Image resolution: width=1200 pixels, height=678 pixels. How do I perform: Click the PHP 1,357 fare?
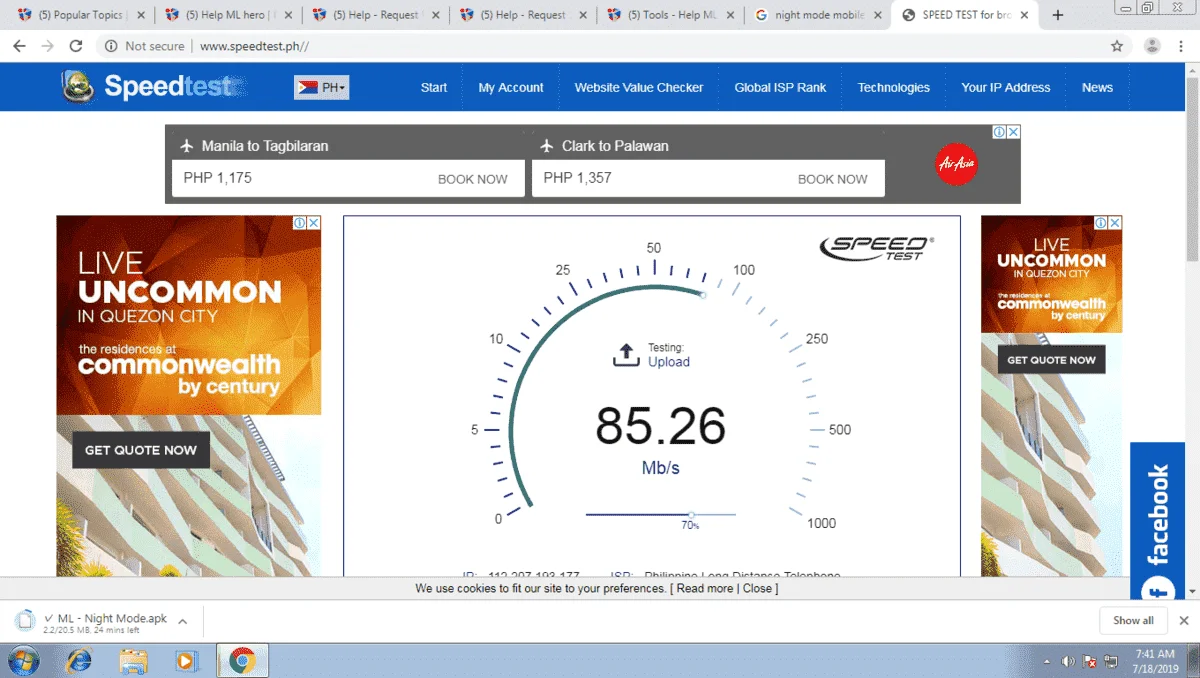click(578, 178)
